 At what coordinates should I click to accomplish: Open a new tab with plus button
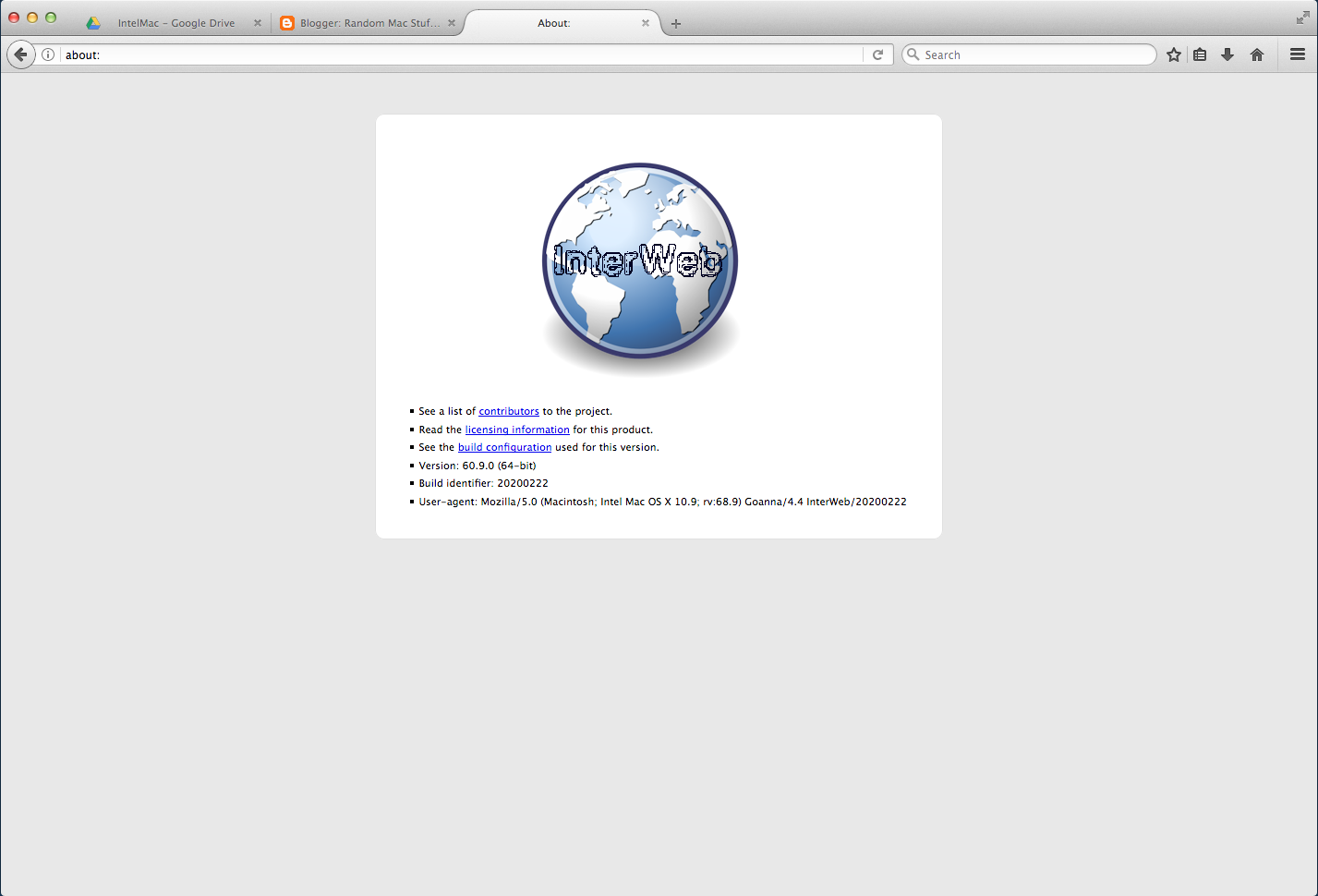point(676,24)
